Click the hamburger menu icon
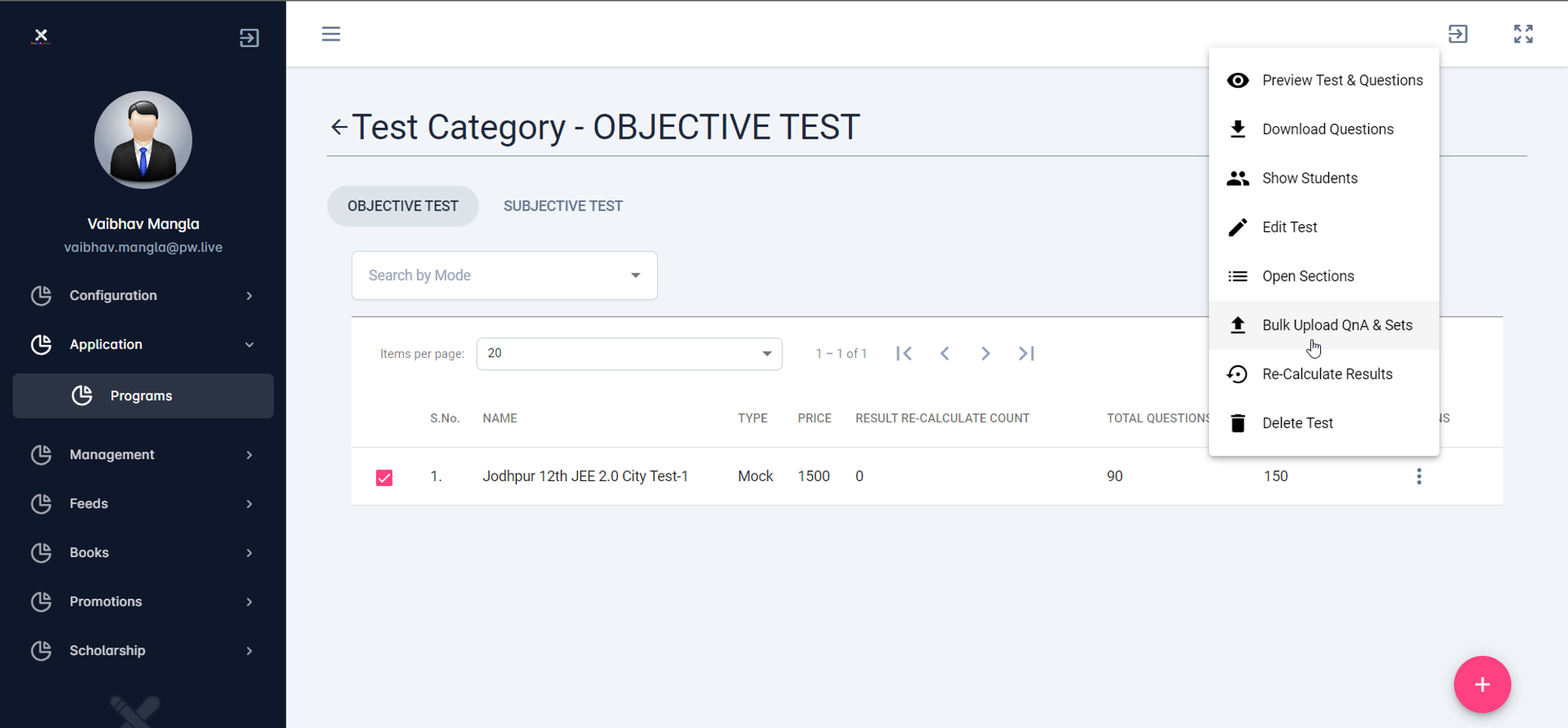Viewport: 1568px width, 728px height. [x=331, y=34]
